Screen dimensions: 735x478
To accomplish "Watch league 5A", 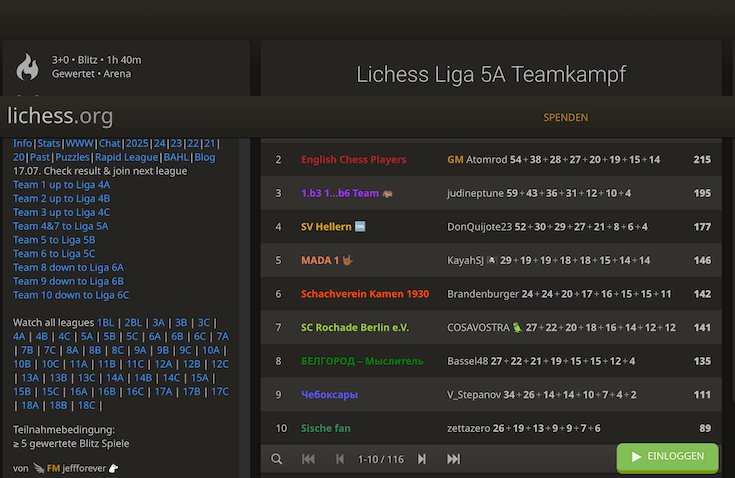I will (87, 336).
